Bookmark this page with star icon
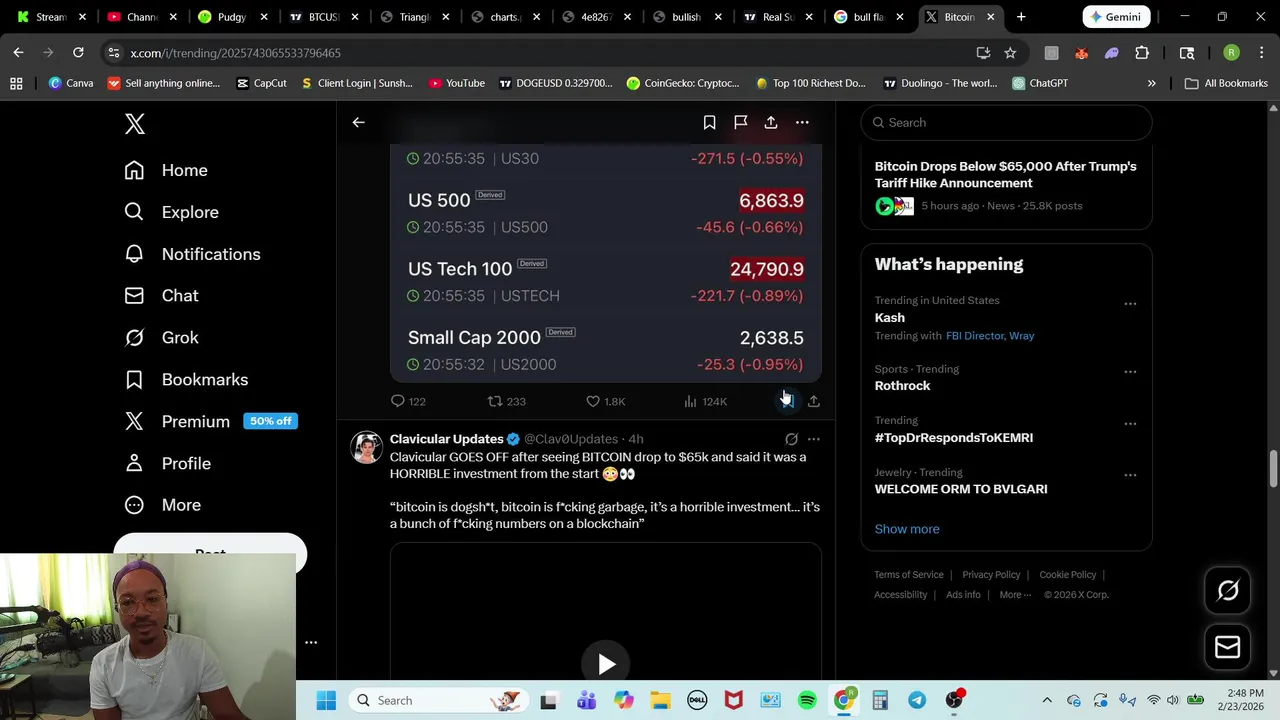 point(1010,53)
